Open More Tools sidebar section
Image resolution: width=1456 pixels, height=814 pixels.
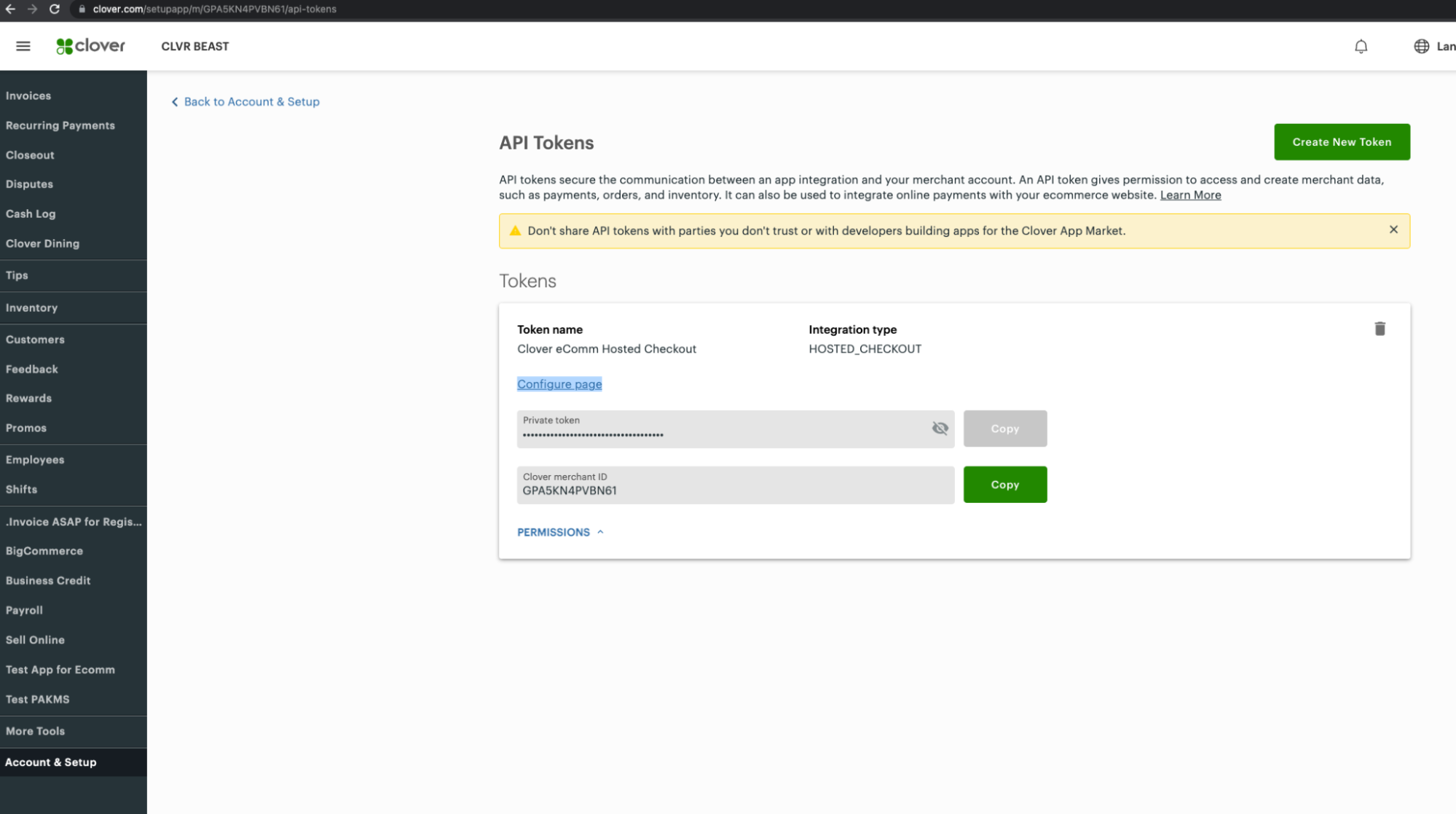point(35,731)
